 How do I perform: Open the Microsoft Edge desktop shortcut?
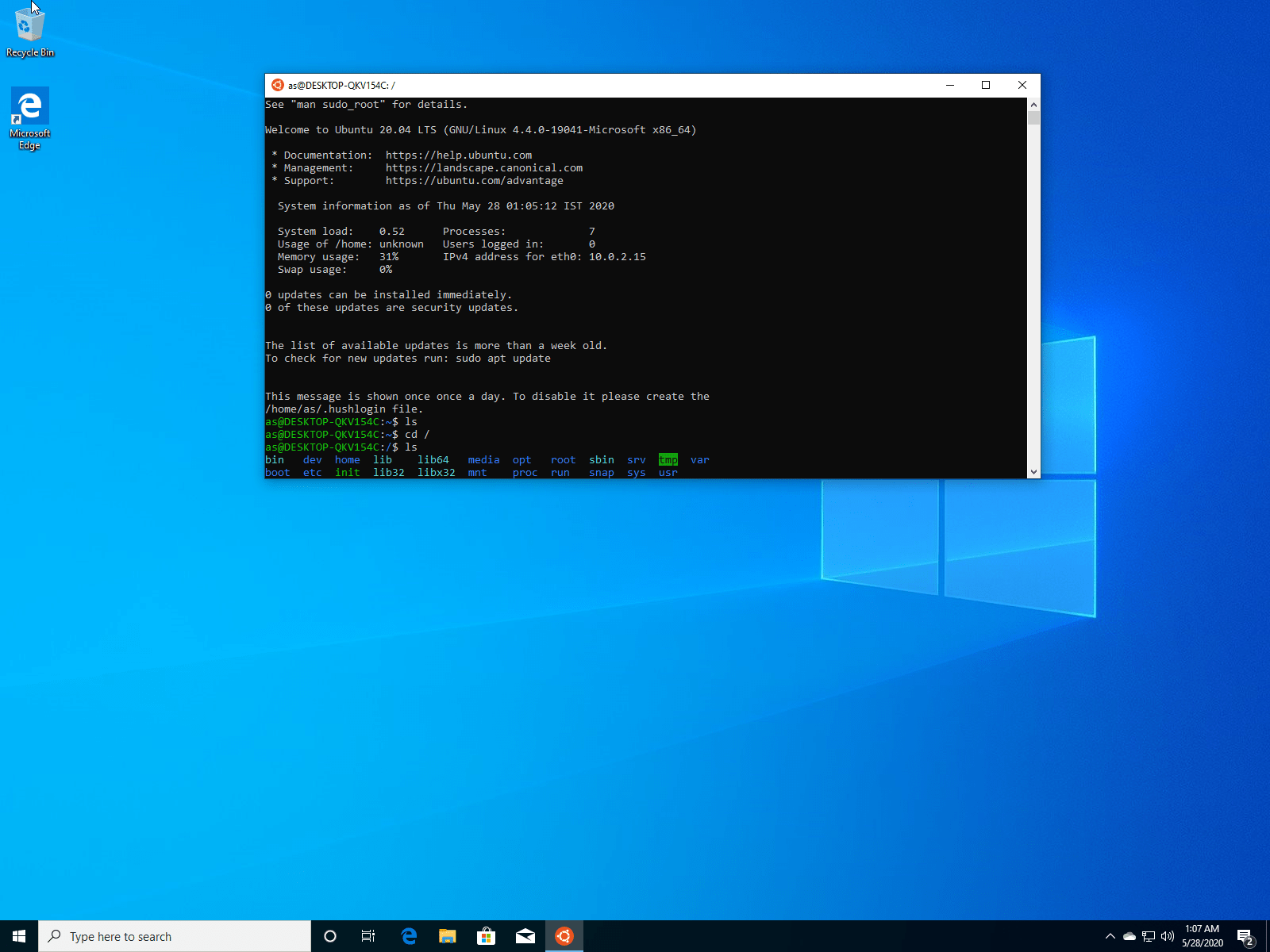click(x=30, y=118)
